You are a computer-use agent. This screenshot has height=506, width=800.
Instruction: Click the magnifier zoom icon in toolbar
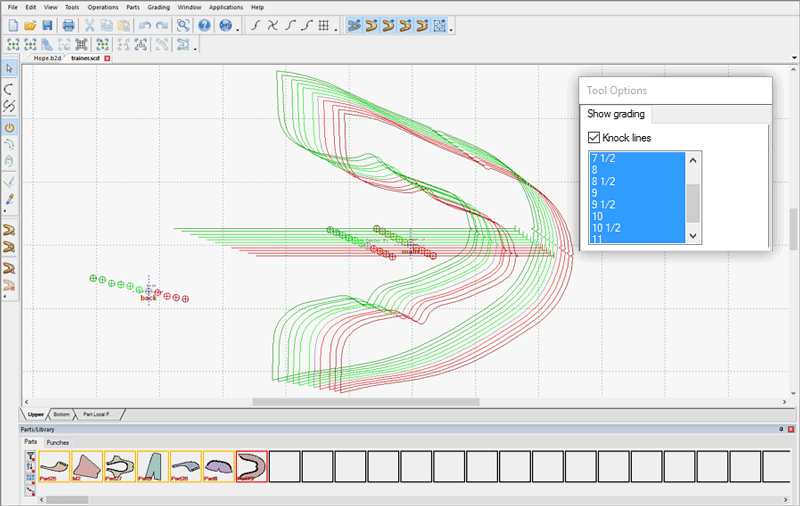pos(183,26)
